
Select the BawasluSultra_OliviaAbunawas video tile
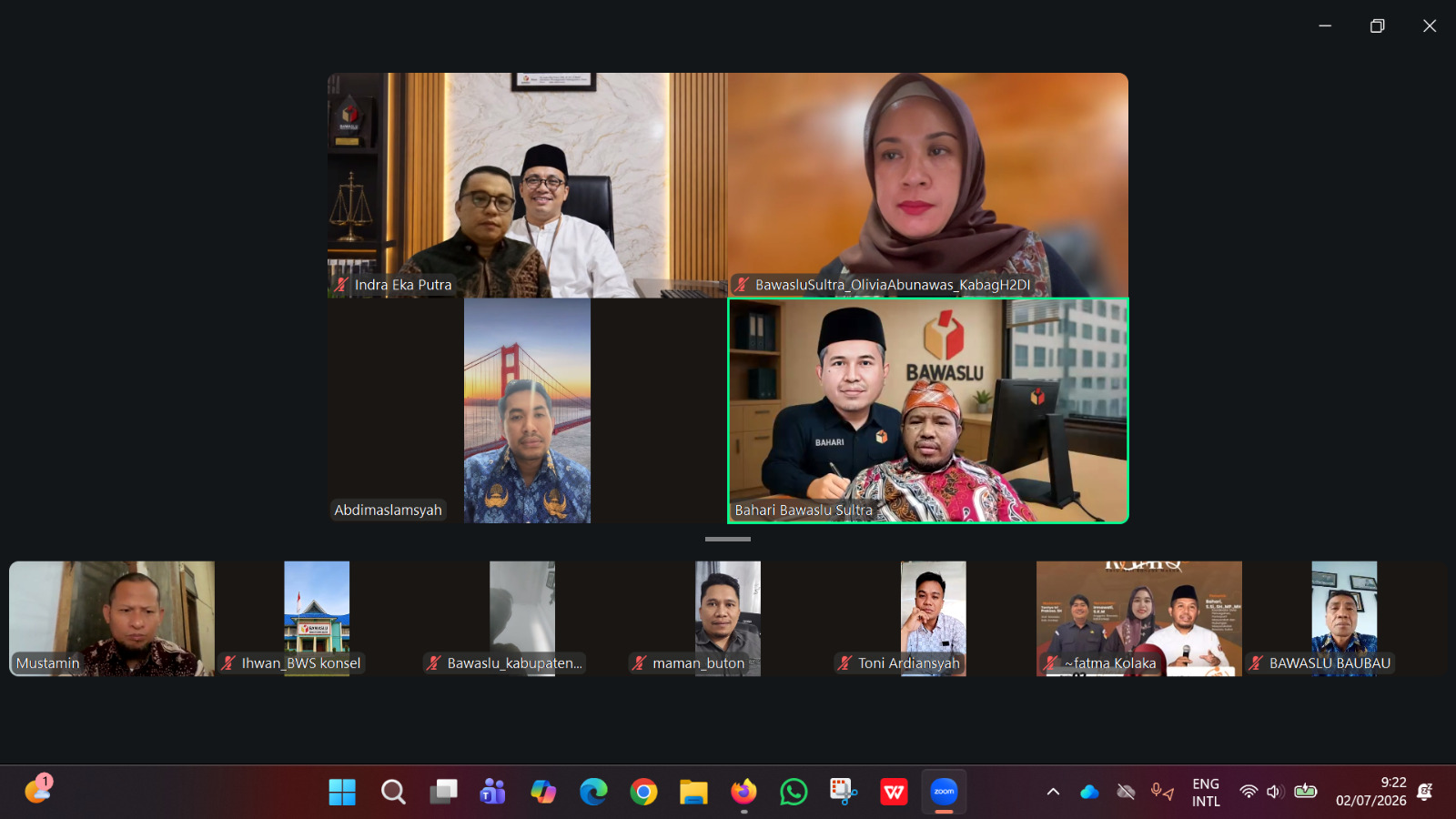coord(928,186)
